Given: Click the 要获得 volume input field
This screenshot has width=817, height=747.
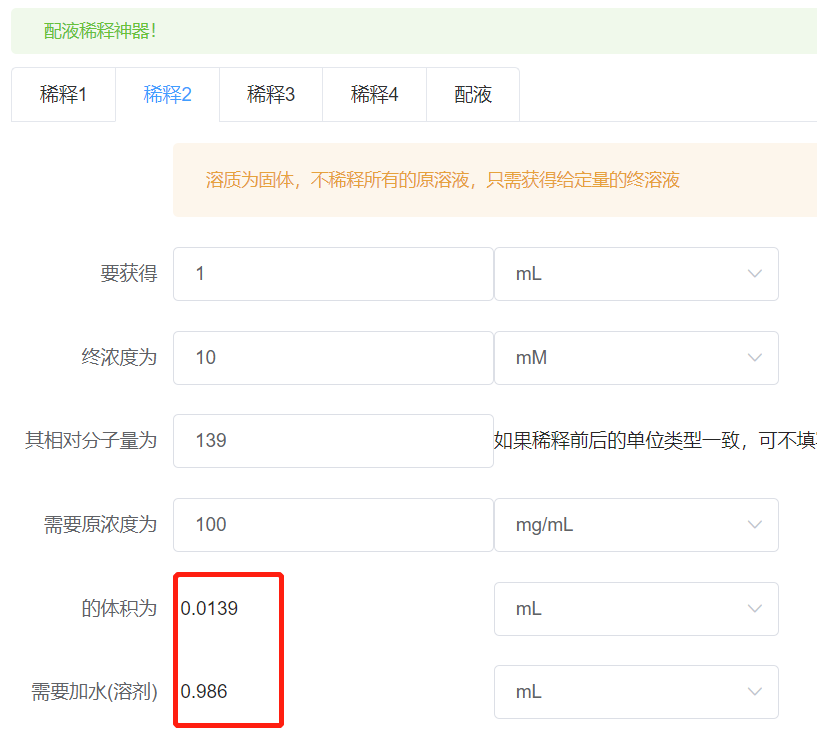Looking at the screenshot, I should click(333, 274).
